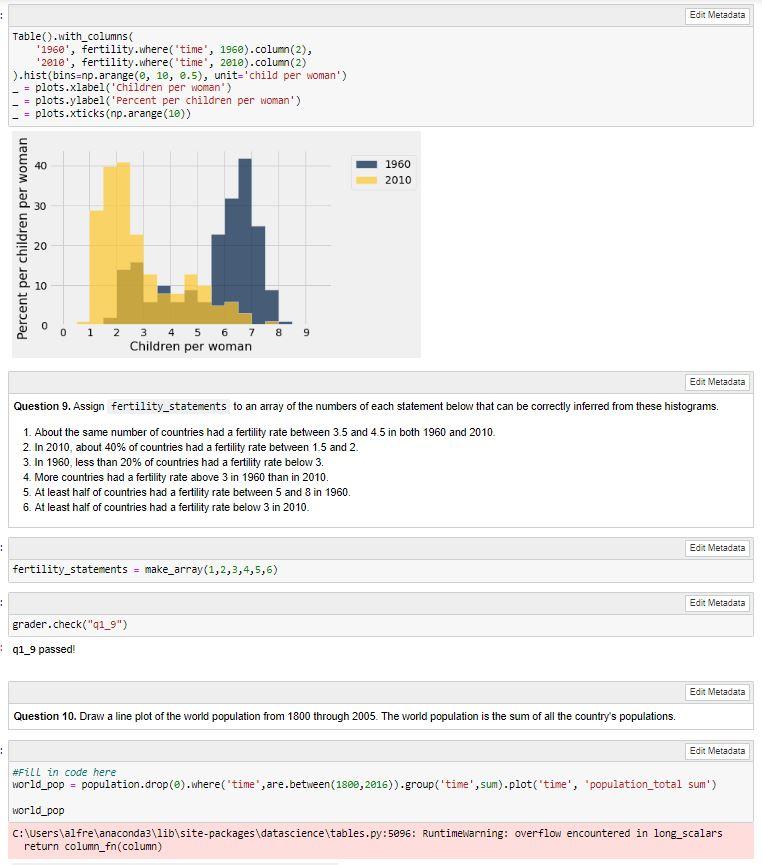Viewport: 762px width, 865px height.
Task: Click the plots.xticks(np.arange(10)) code line
Action: (102, 114)
